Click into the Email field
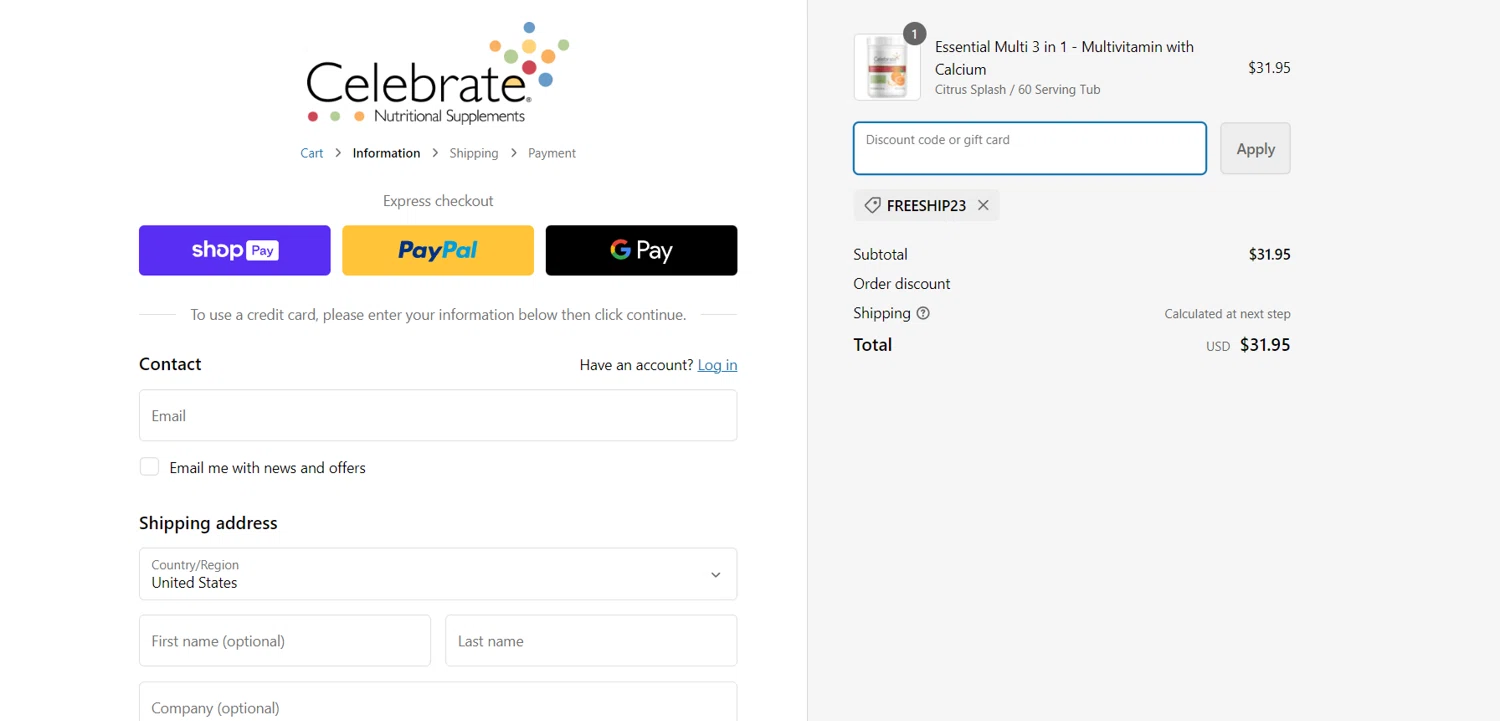Viewport: 1500px width, 721px height. click(438, 415)
